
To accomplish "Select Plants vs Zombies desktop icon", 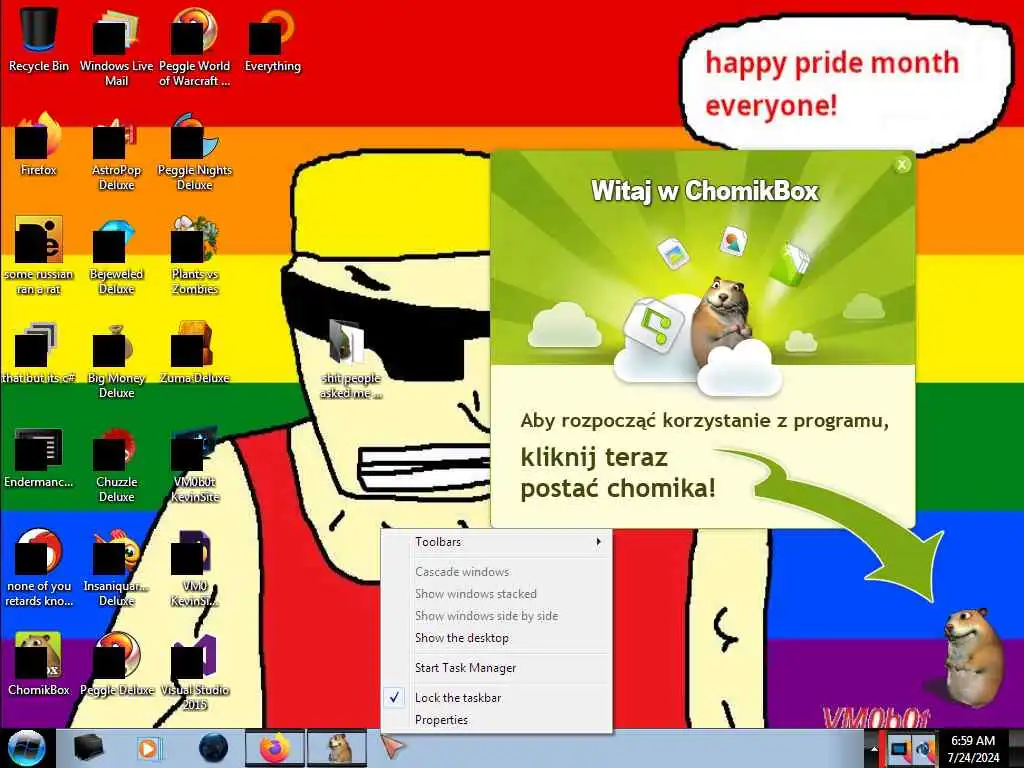I will tap(194, 255).
